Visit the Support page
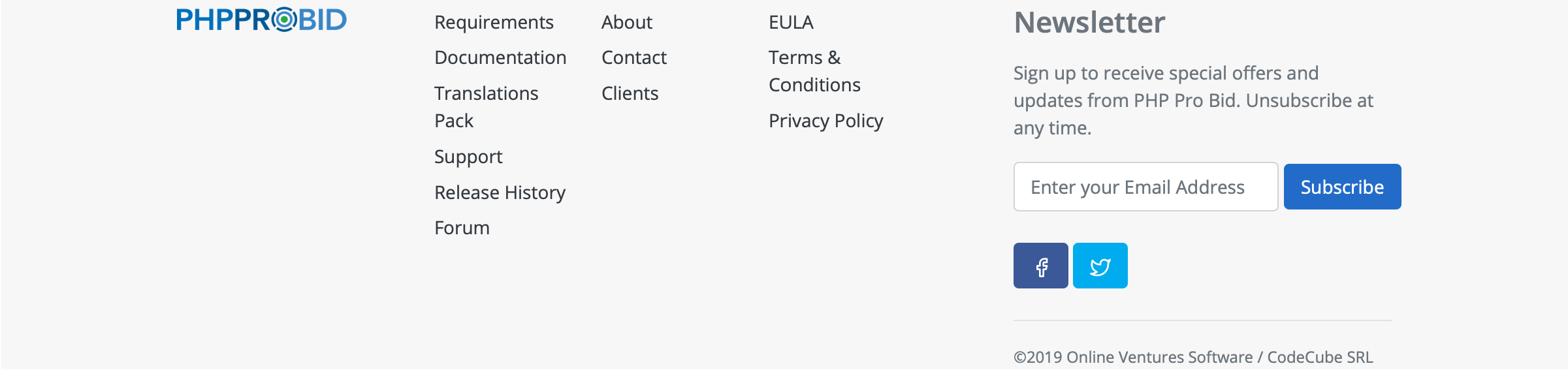Viewport: 1568px width, 370px height. click(x=468, y=157)
